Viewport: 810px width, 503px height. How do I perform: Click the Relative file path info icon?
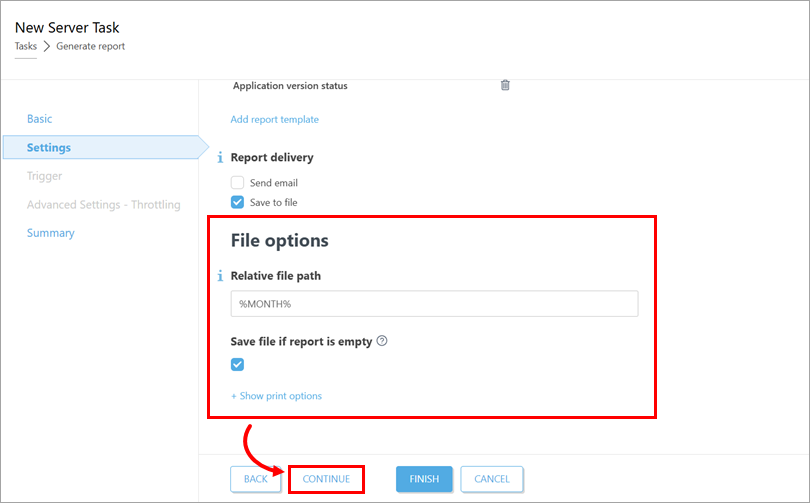[220, 276]
